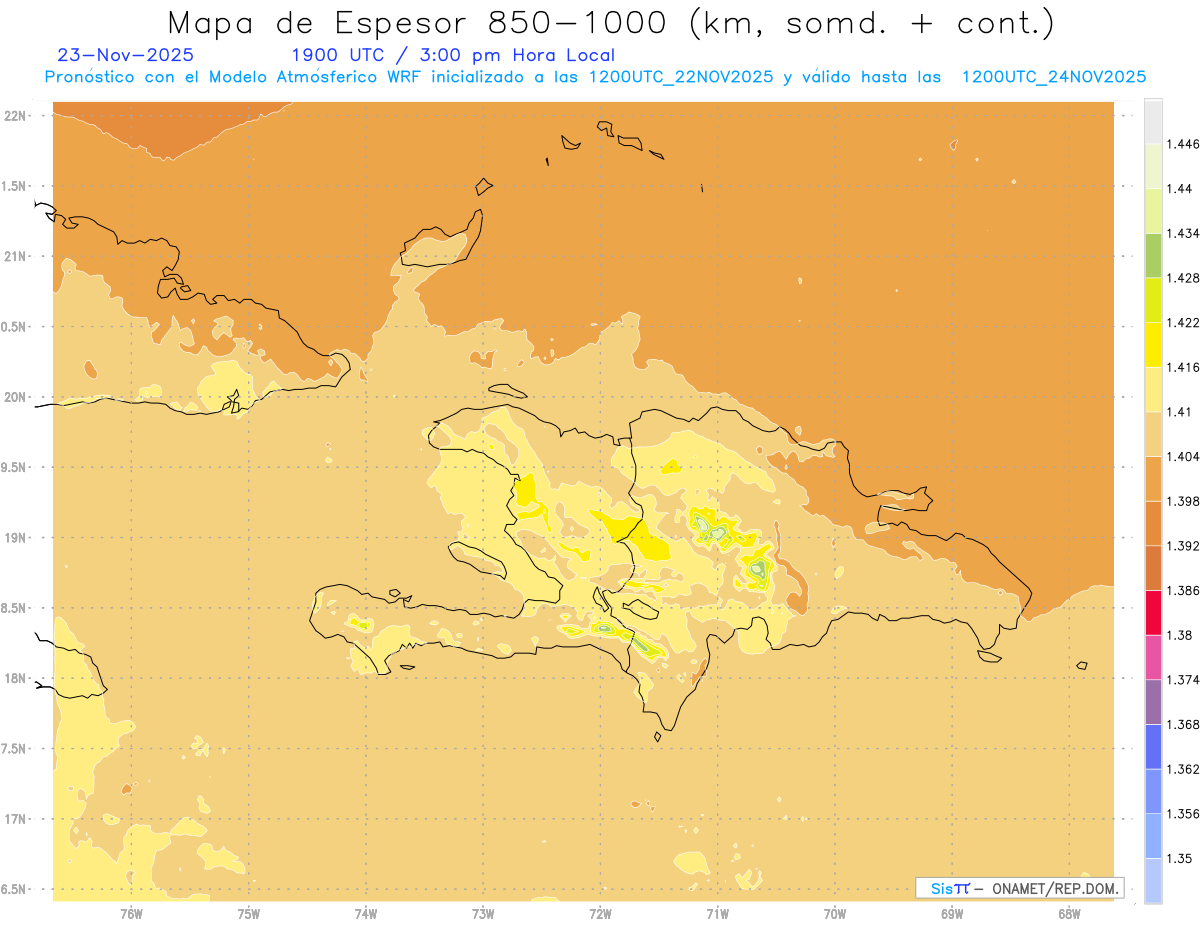The image size is (1200, 927).
Task: Click the color bar label '1.44'
Action: [x=1180, y=189]
